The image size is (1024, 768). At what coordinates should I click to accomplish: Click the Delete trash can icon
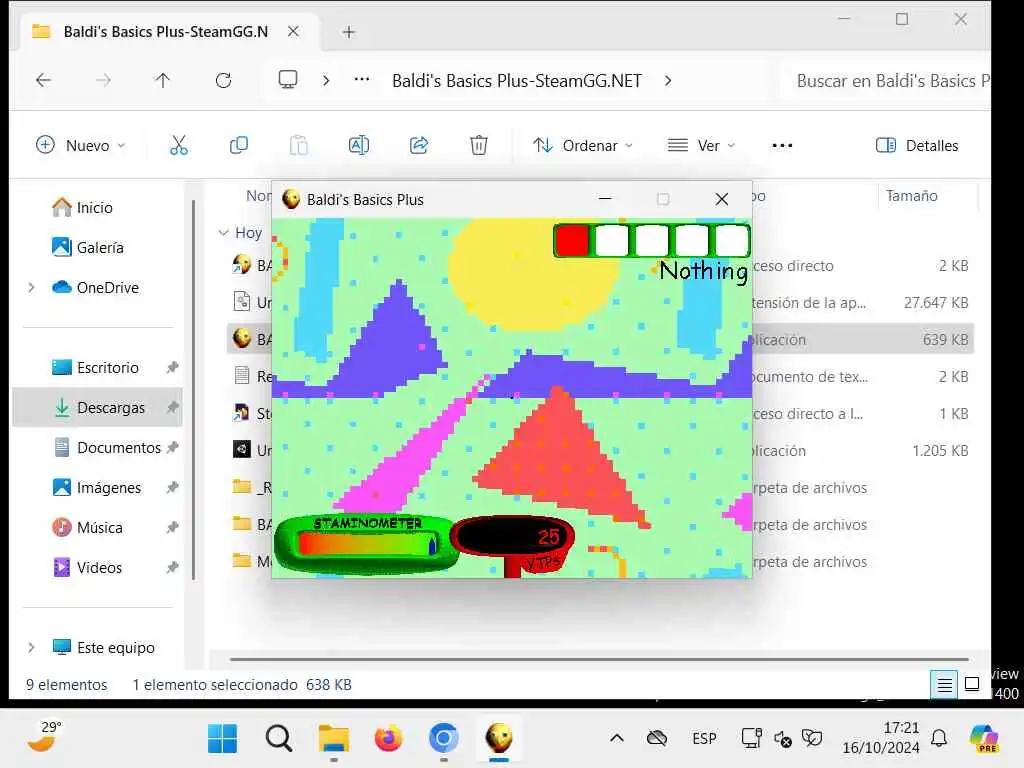point(479,145)
